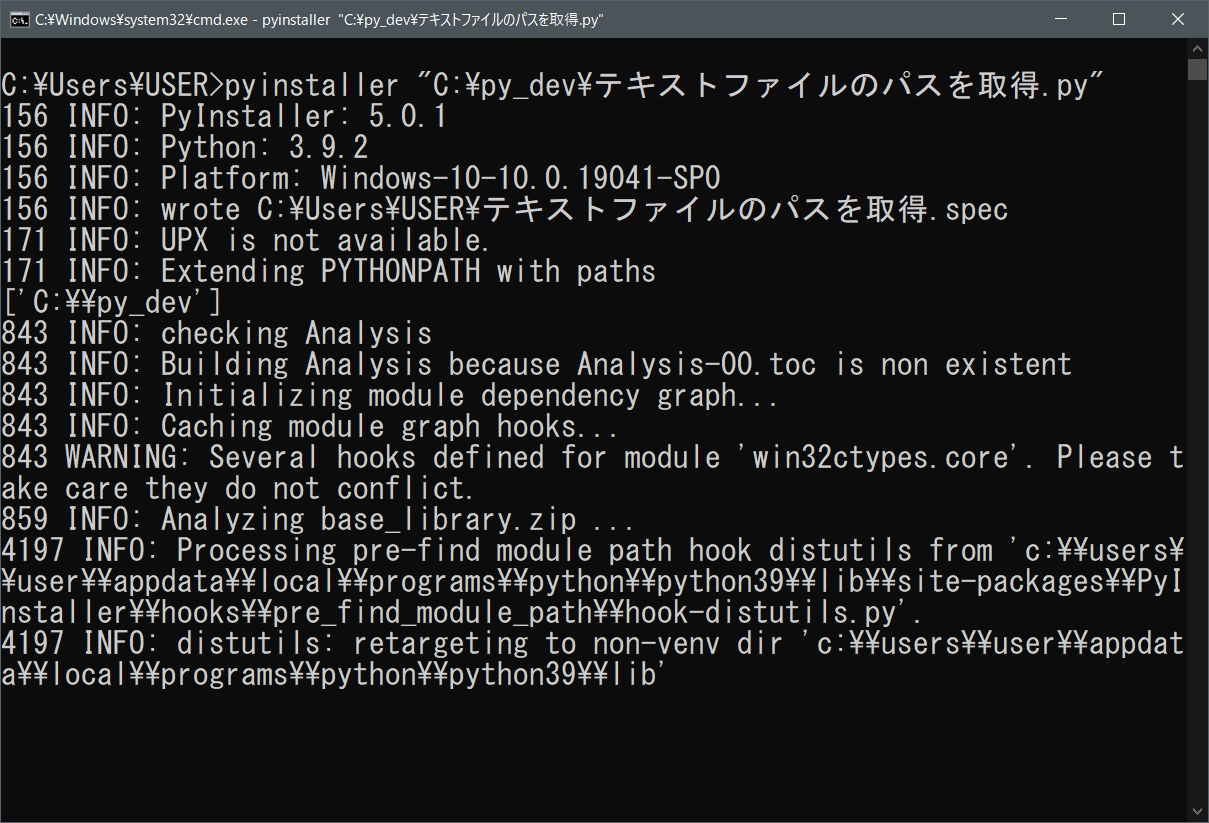
Task: Click the 'Caching module graph hooks...' line
Action: 310,426
